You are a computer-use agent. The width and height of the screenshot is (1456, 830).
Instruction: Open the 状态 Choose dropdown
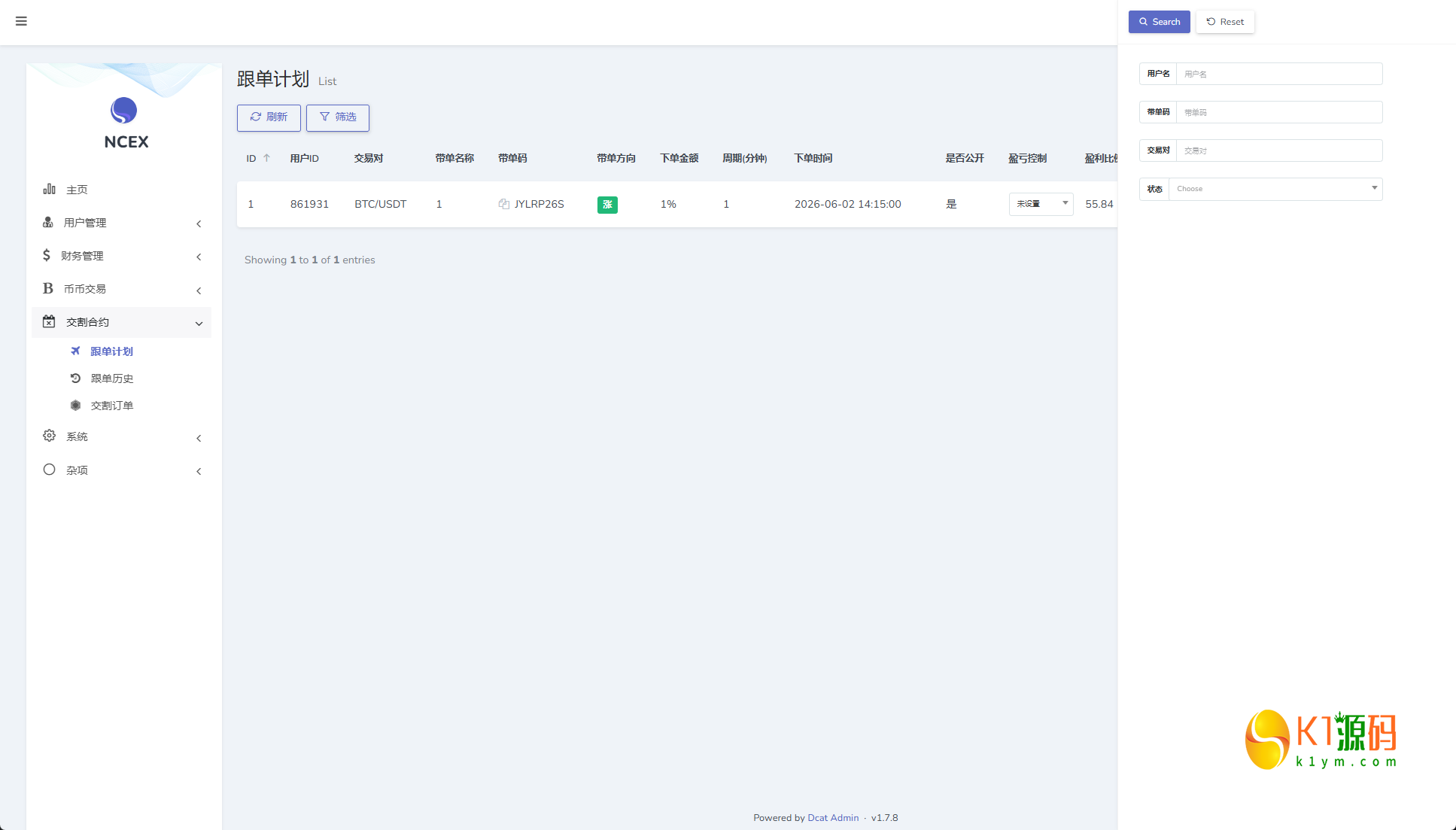tap(1275, 189)
